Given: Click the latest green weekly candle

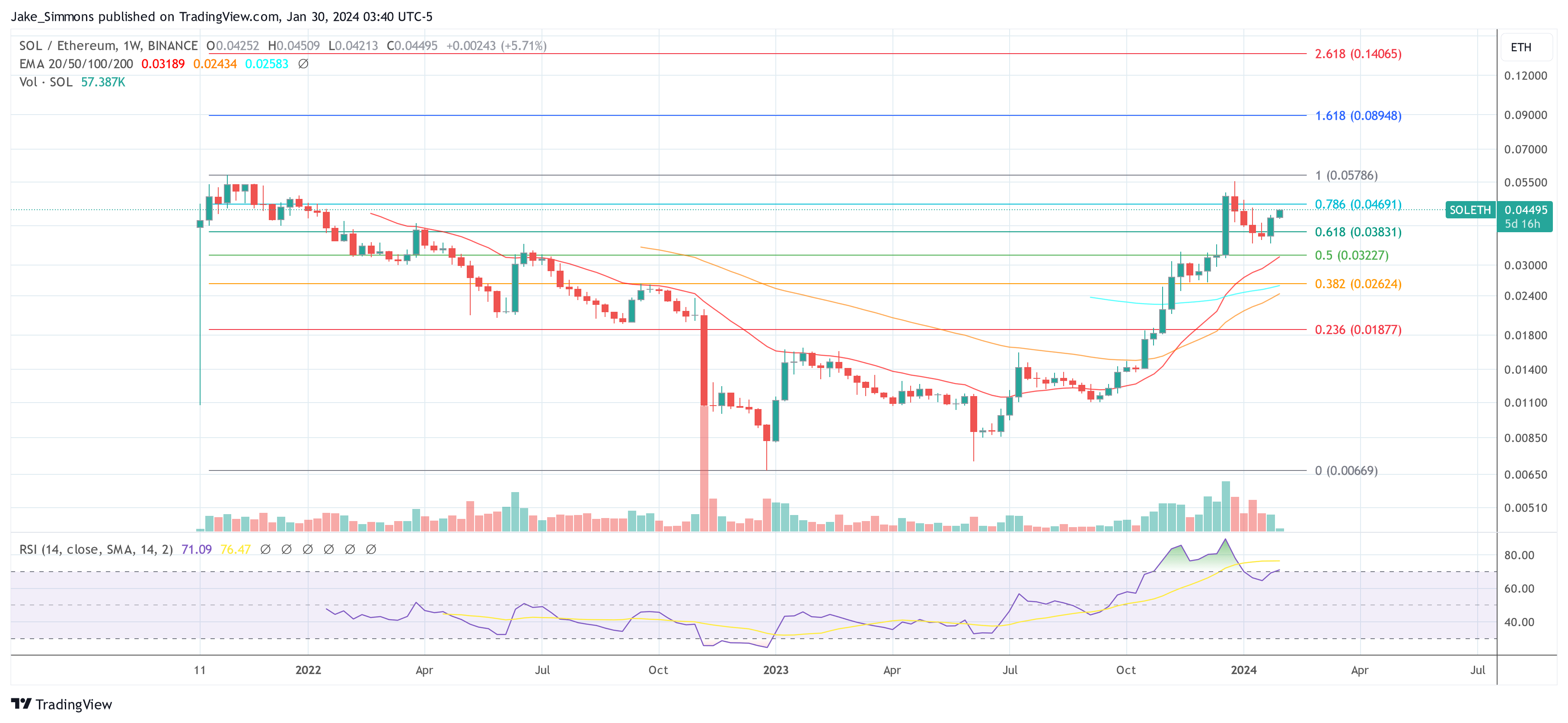Looking at the screenshot, I should [1279, 213].
